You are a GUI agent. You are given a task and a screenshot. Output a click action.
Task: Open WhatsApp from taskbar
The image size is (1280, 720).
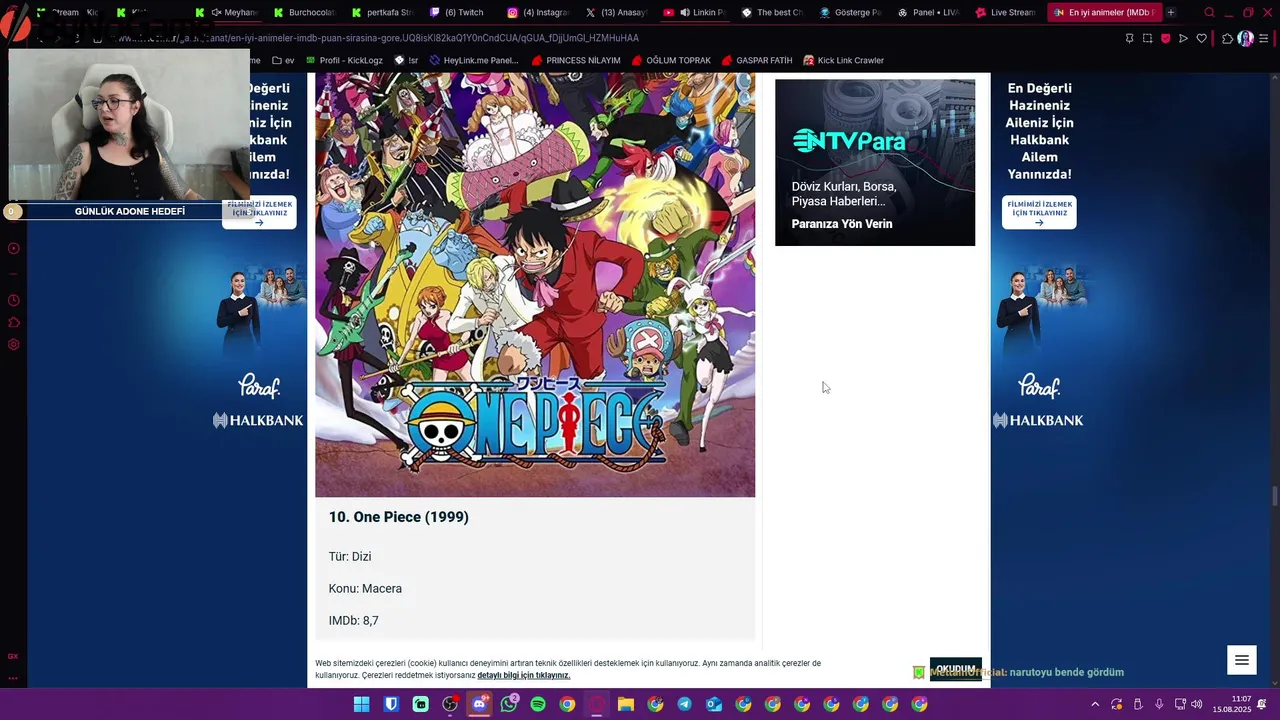pyautogui.click(x=509, y=704)
